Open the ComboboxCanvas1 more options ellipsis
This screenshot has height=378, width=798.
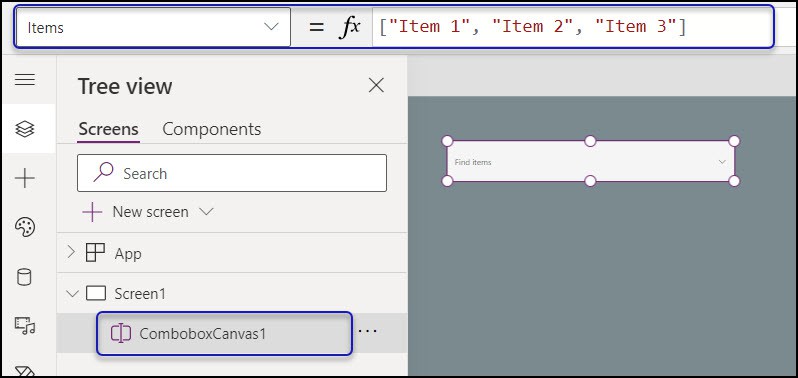click(367, 331)
